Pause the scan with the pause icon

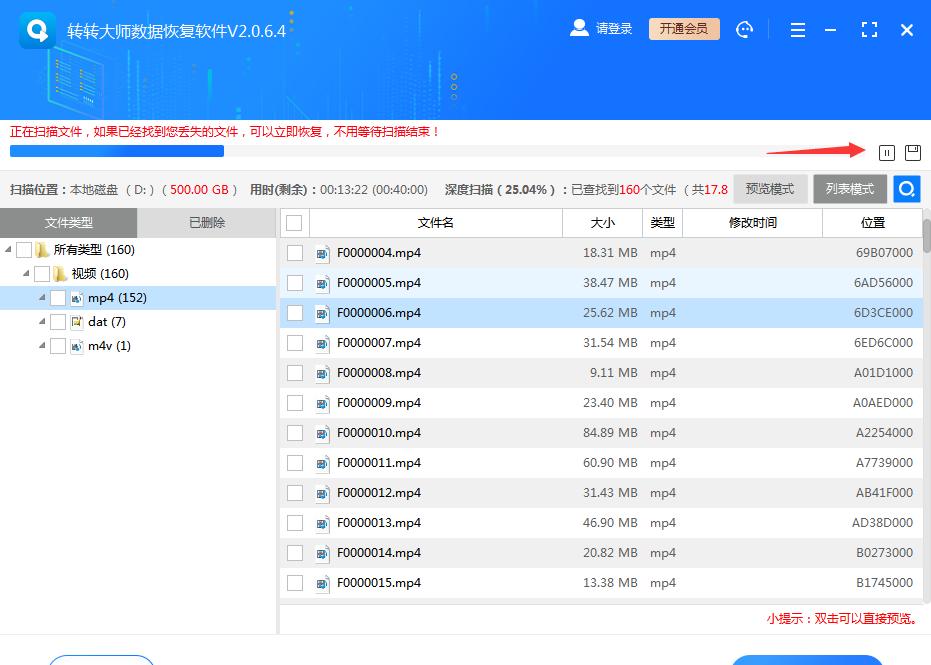pyautogui.click(x=886, y=153)
